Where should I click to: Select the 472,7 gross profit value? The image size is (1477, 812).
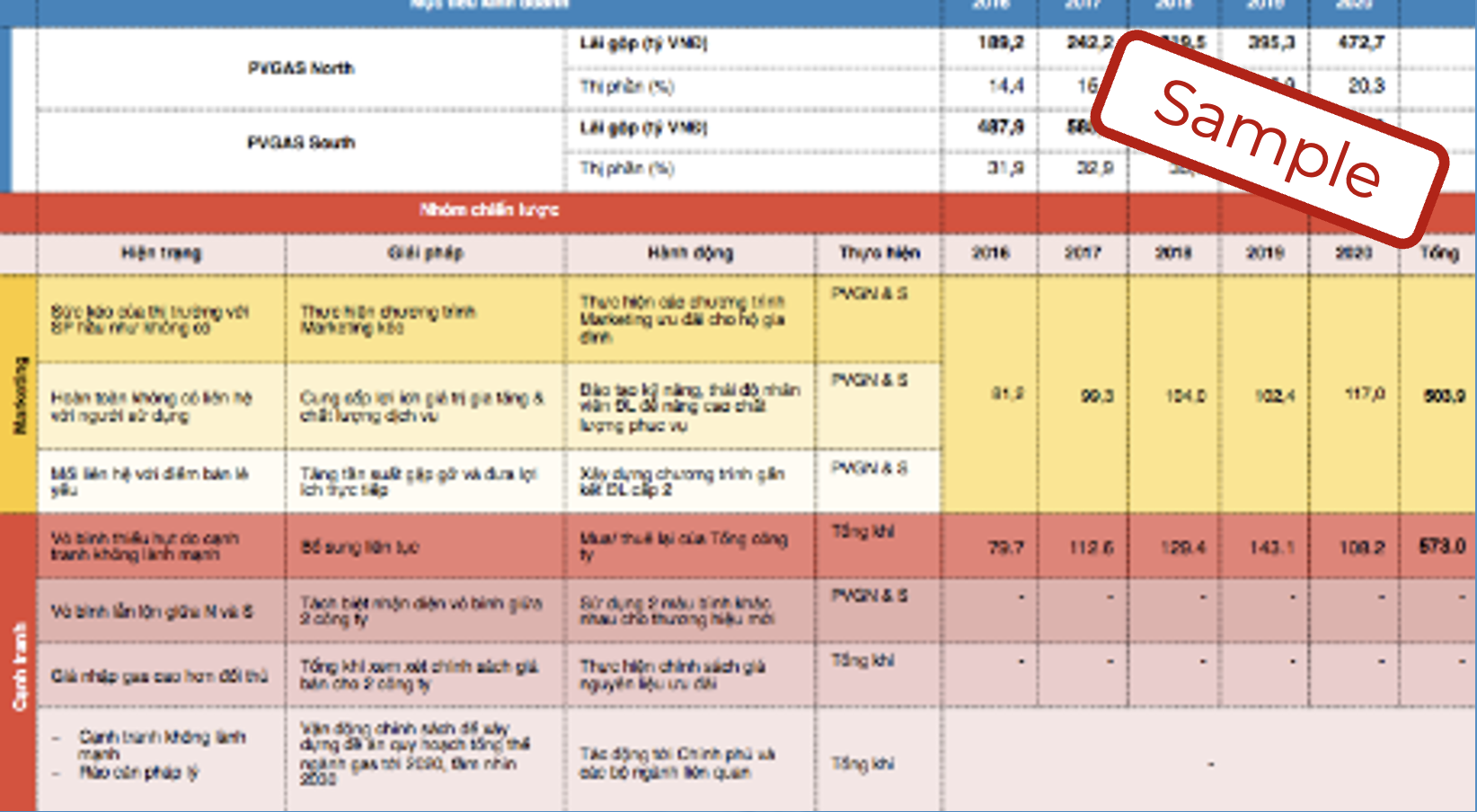point(1361,42)
